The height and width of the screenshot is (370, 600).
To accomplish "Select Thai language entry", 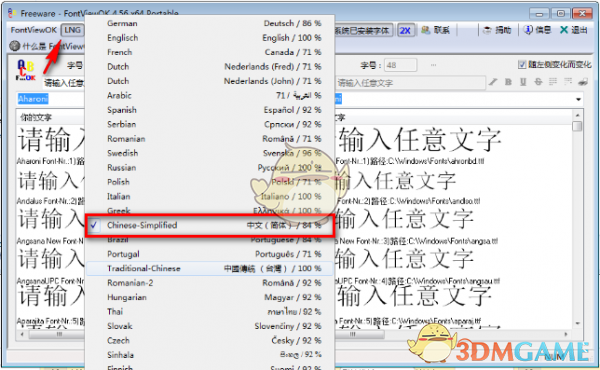I will [210, 312].
